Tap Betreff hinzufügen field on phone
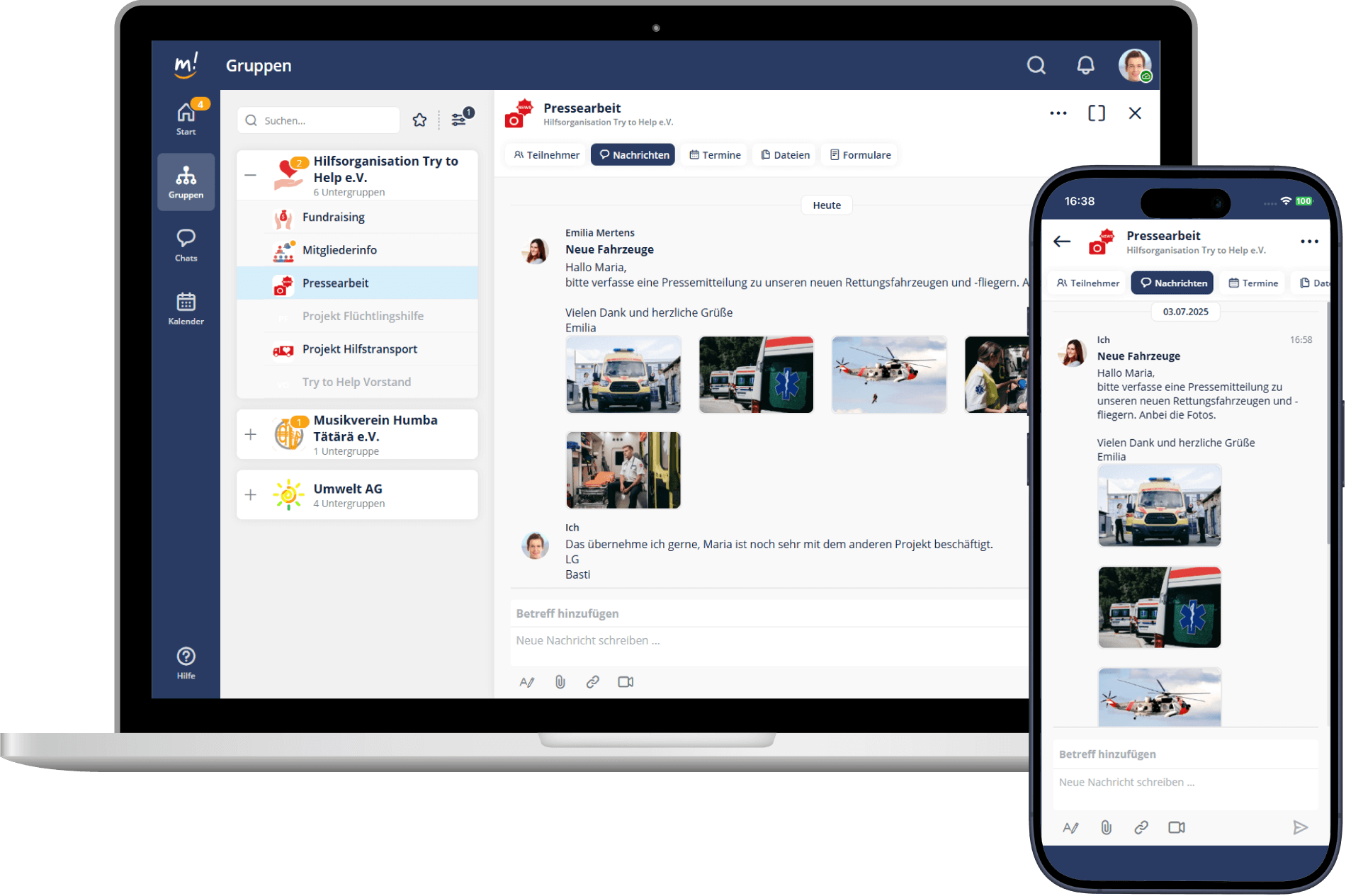Image resolution: width=1346 pixels, height=896 pixels. [1185, 754]
